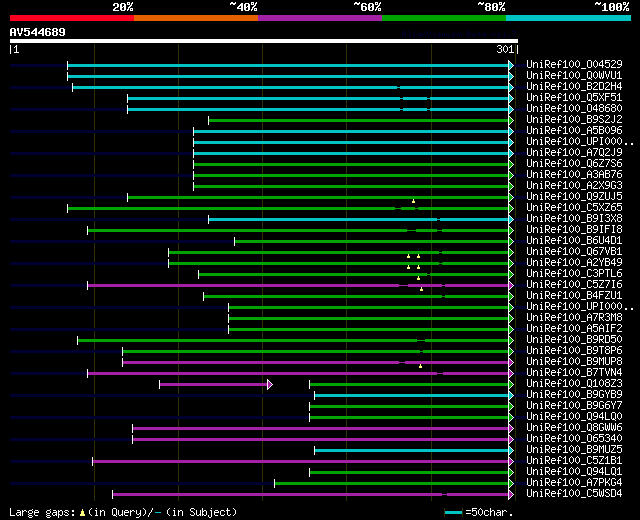The image size is (640, 520).
Task: Select the UniRef100_B9MUZ5 label
Action: click(x=574, y=450)
